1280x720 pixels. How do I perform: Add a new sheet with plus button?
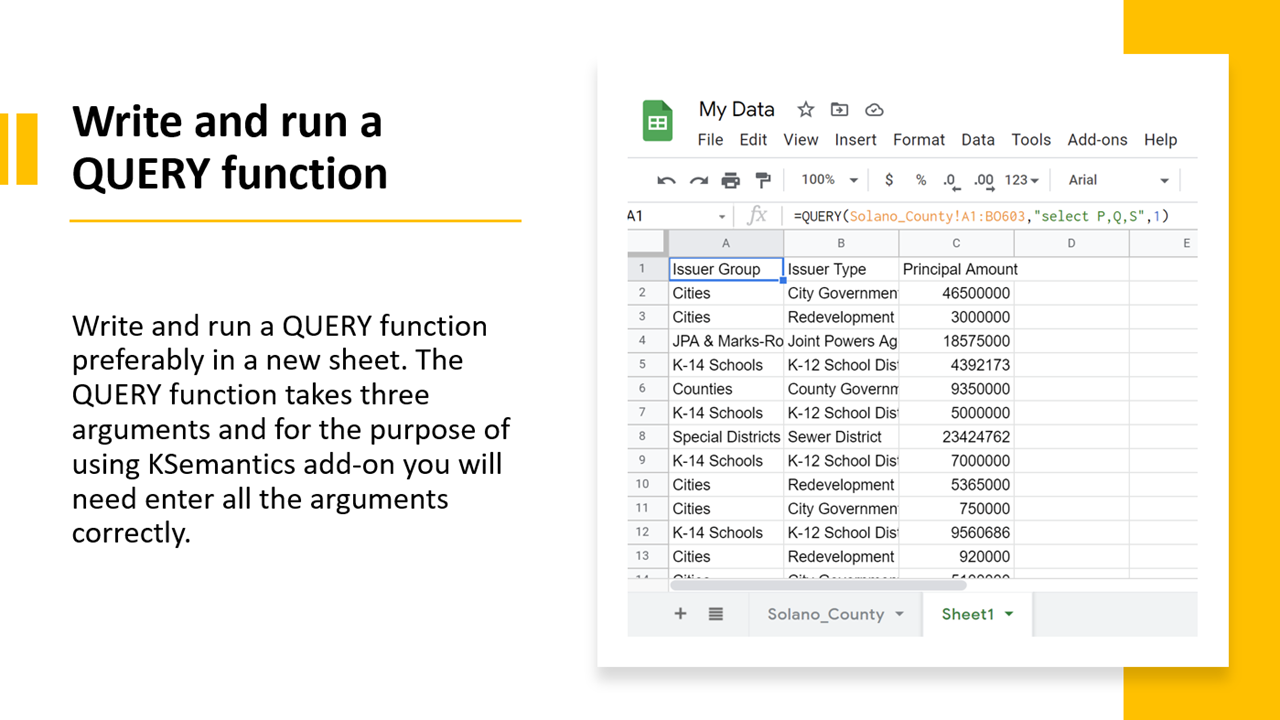tap(680, 614)
